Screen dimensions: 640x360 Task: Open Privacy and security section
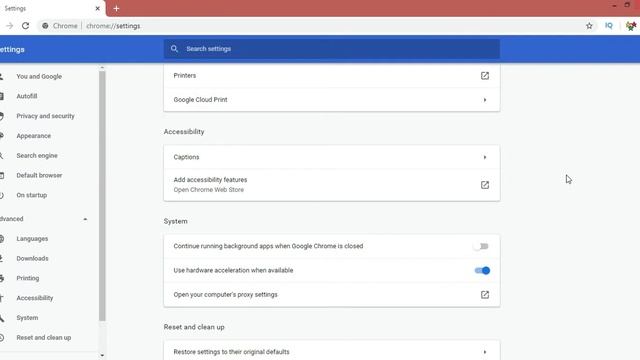[x=45, y=116]
